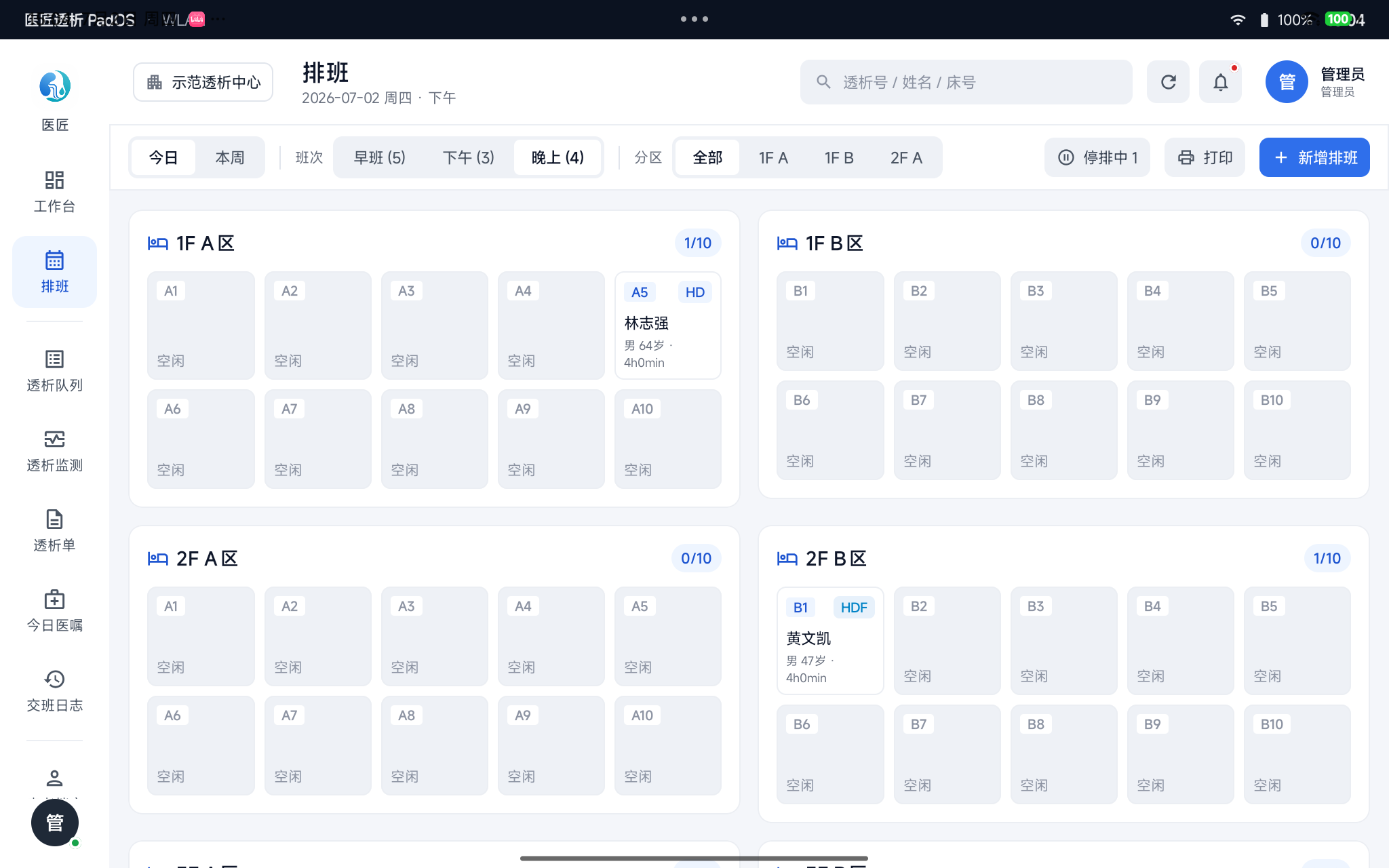Image resolution: width=1389 pixels, height=868 pixels.
Task: Open the 今日医嘱 medical kit icon
Action: pyautogui.click(x=54, y=599)
